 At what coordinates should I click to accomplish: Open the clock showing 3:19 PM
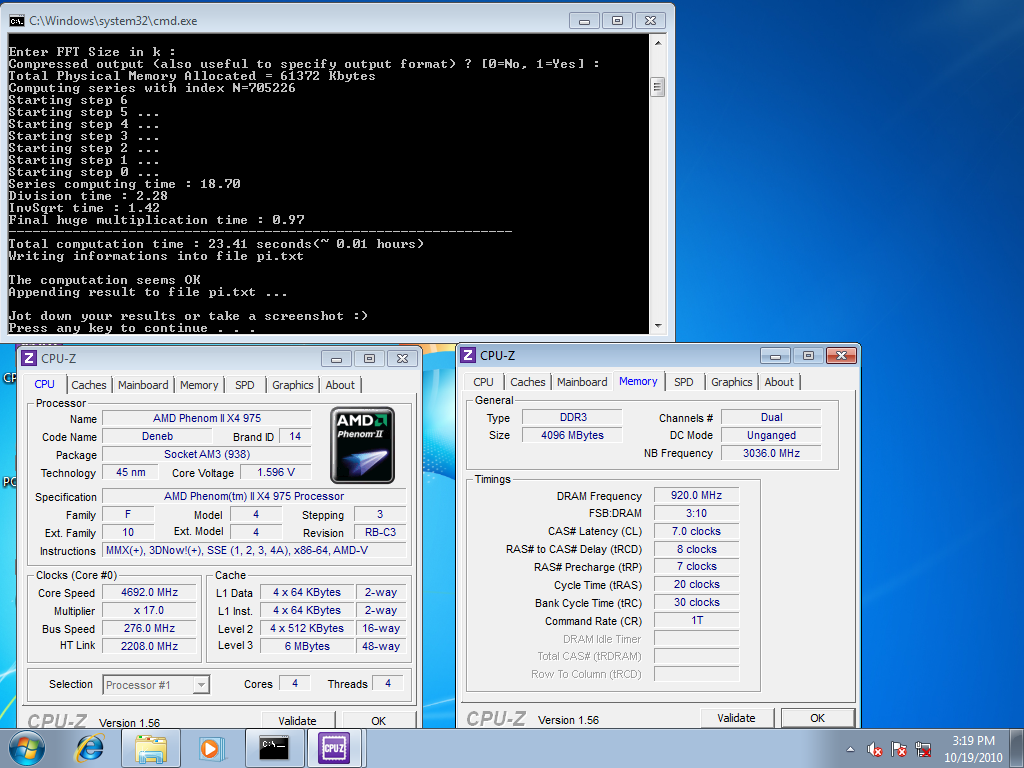[x=973, y=749]
